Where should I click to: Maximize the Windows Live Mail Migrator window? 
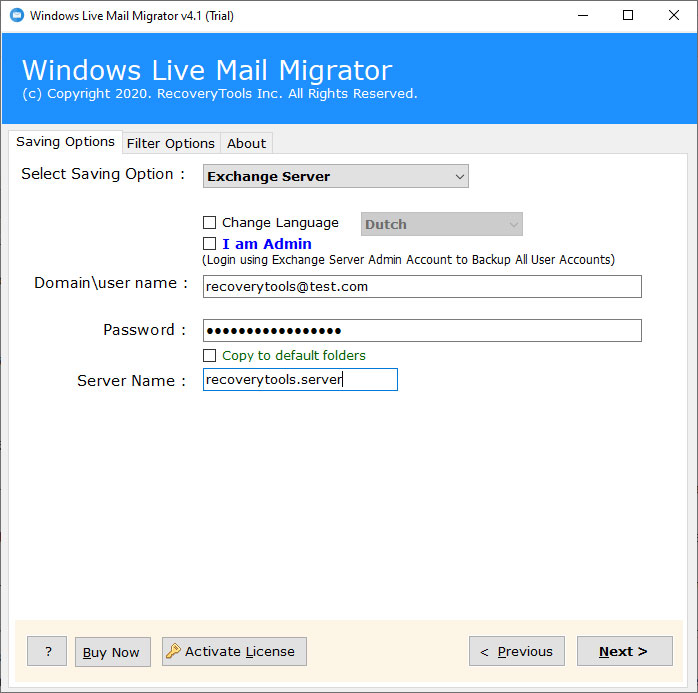click(628, 16)
